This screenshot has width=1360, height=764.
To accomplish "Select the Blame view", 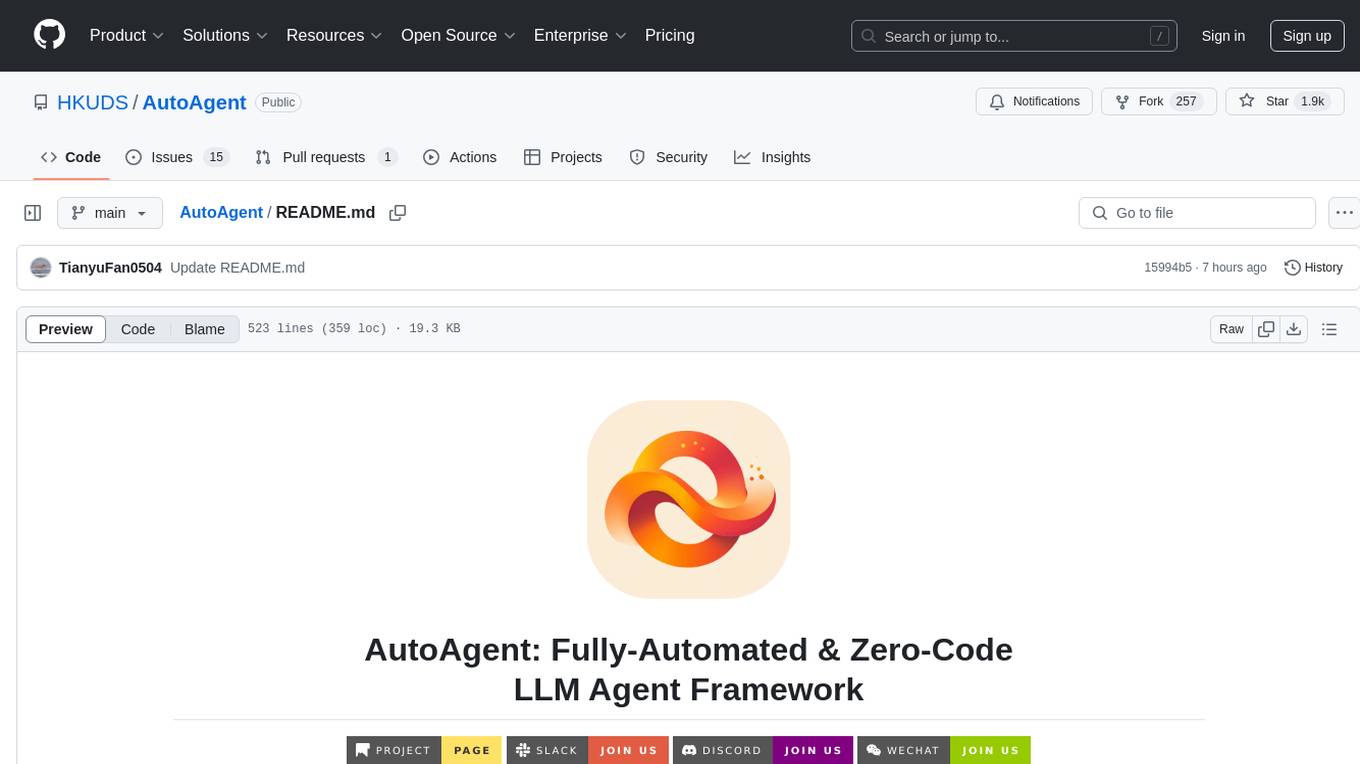I will (204, 329).
